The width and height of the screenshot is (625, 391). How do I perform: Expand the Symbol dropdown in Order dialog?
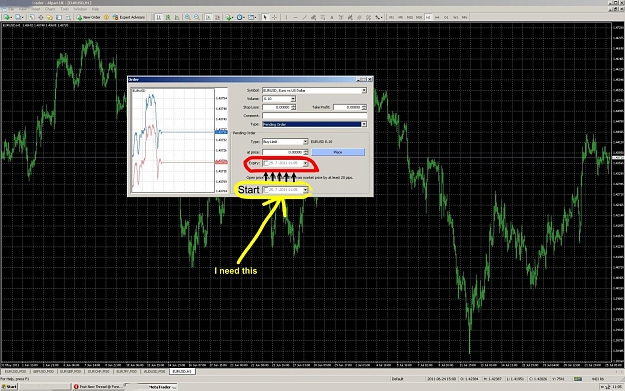point(364,90)
